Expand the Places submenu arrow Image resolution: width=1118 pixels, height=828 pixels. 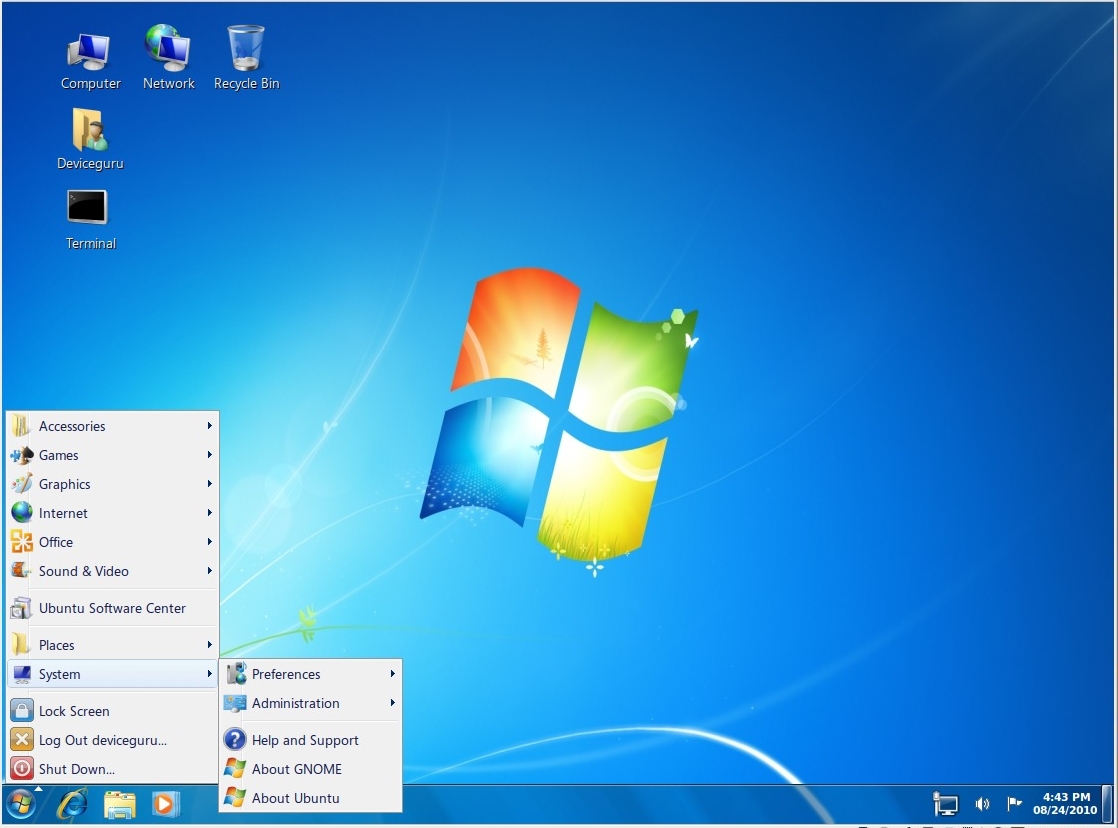210,645
